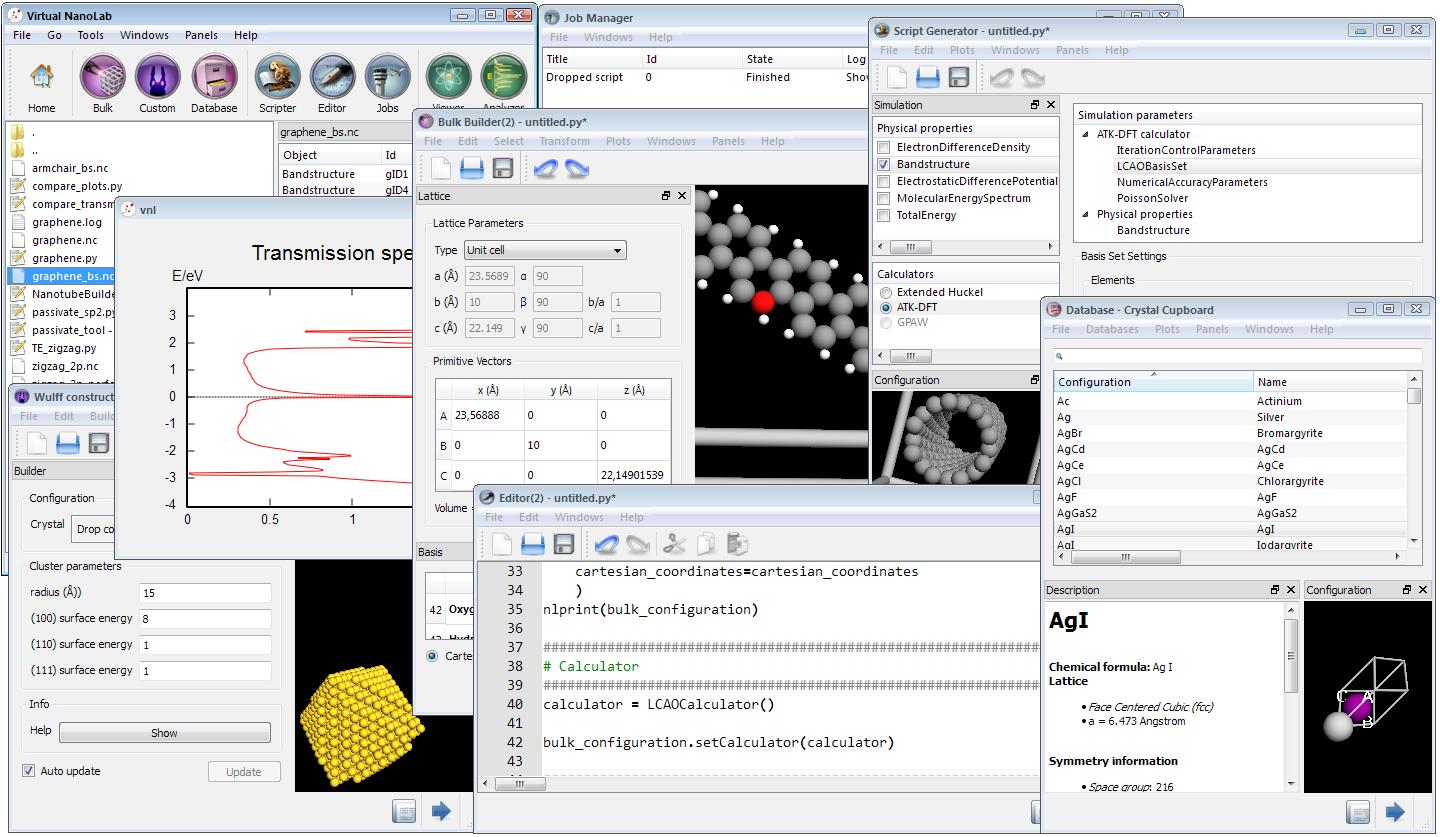1440x837 pixels.
Task: Open lattice Type Unit cell dropdown
Action: click(x=544, y=250)
